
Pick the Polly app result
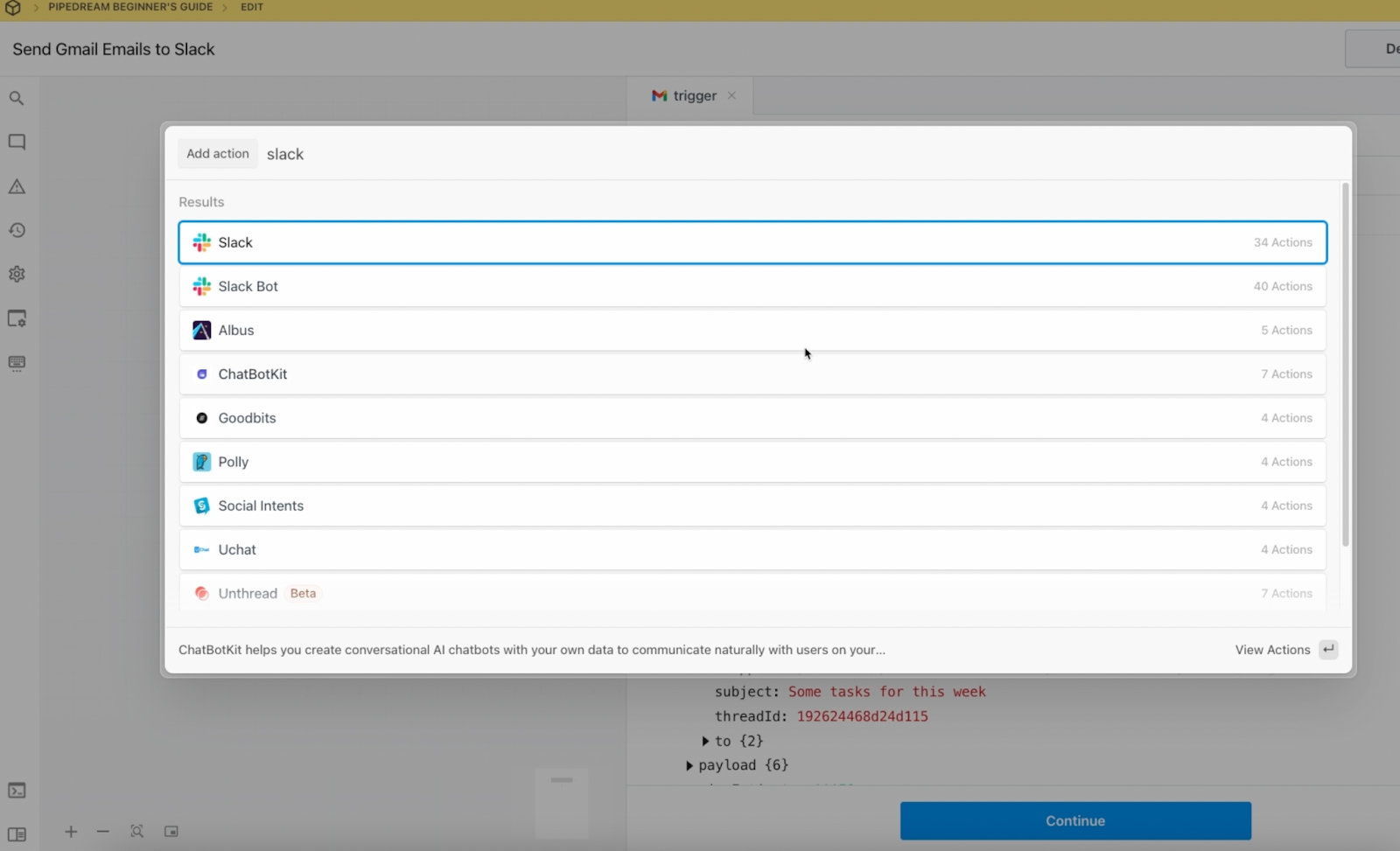[x=752, y=462]
